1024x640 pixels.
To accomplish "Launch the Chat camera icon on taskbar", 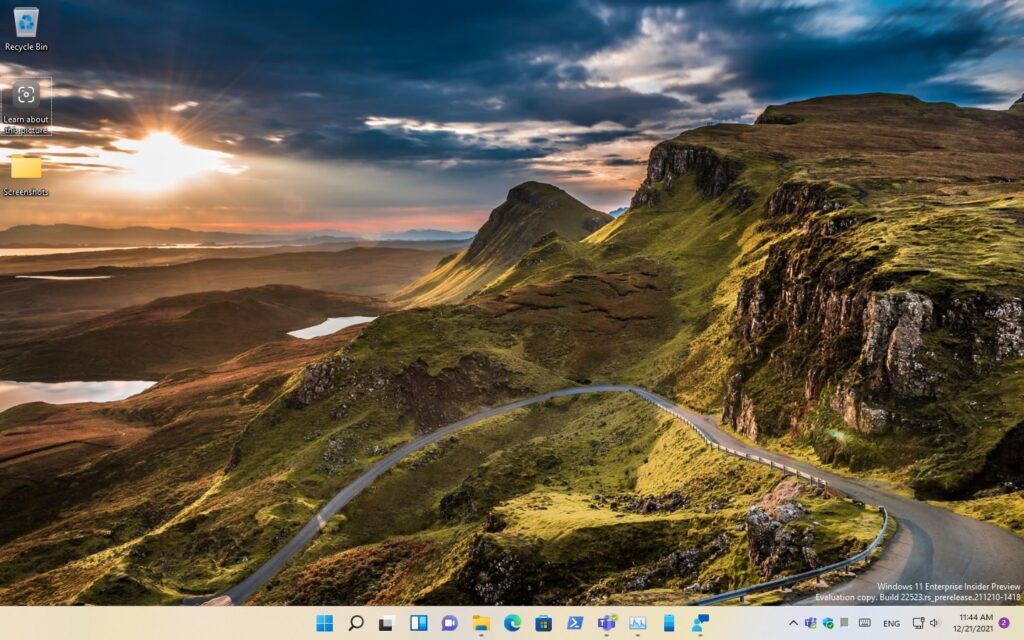I will (x=450, y=623).
